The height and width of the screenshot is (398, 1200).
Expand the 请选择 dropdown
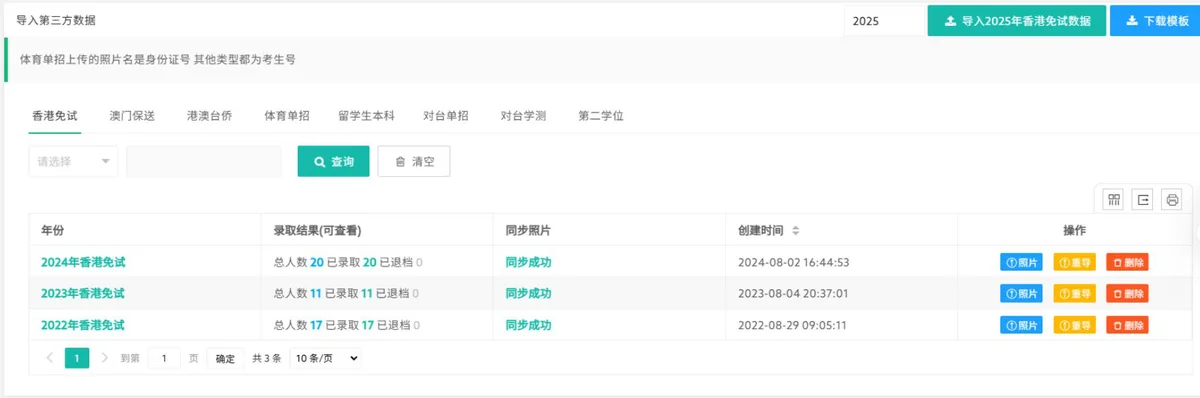(x=73, y=161)
